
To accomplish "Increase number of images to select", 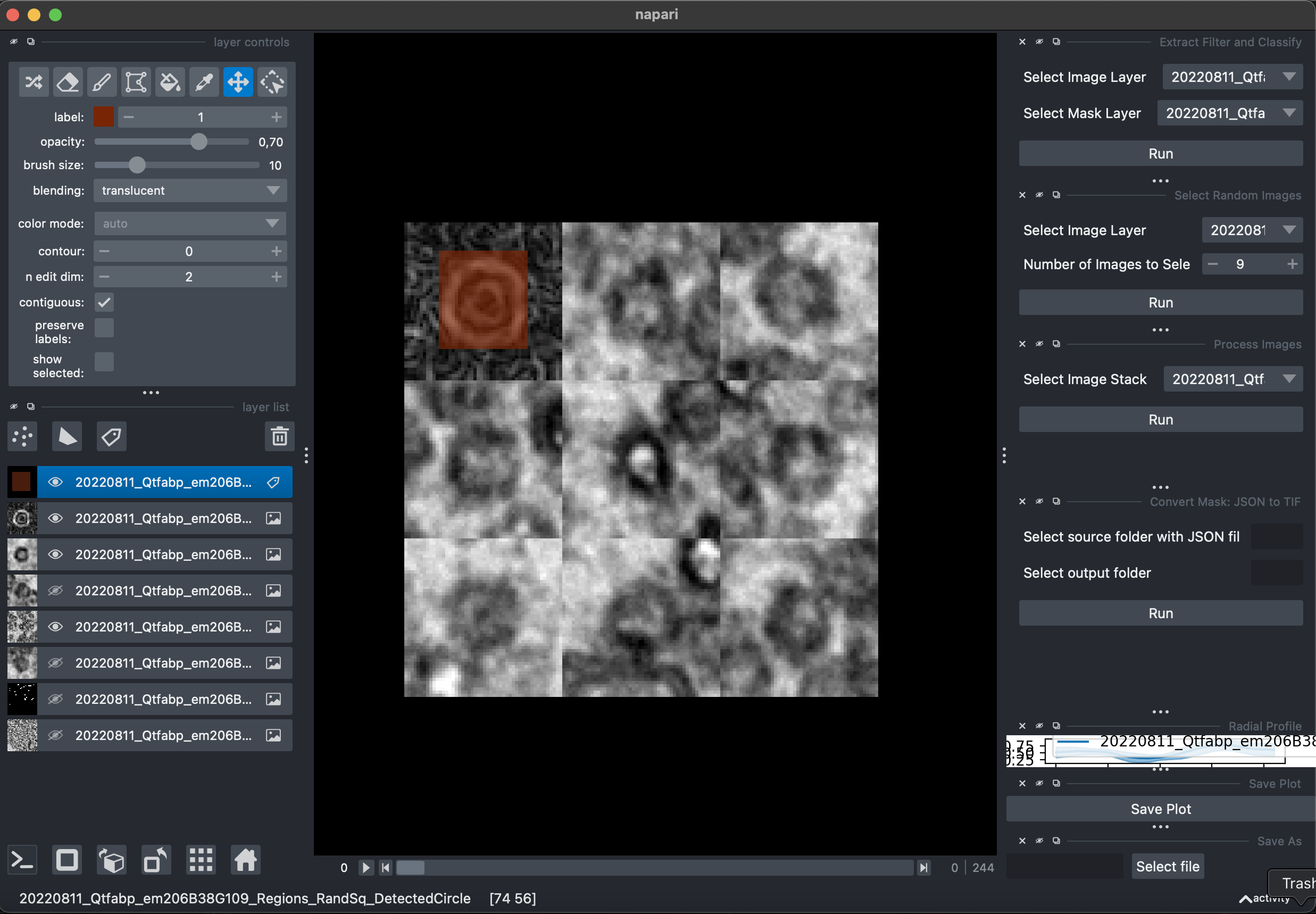I will point(1292,264).
